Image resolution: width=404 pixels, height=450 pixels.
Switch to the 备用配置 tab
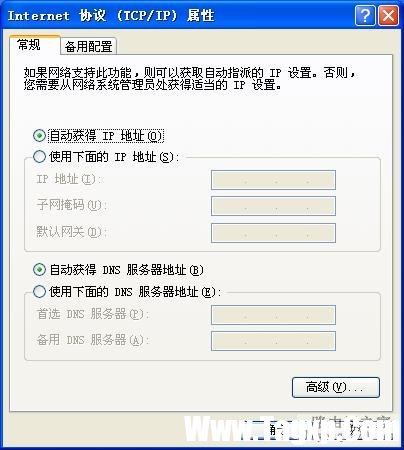click(88, 46)
